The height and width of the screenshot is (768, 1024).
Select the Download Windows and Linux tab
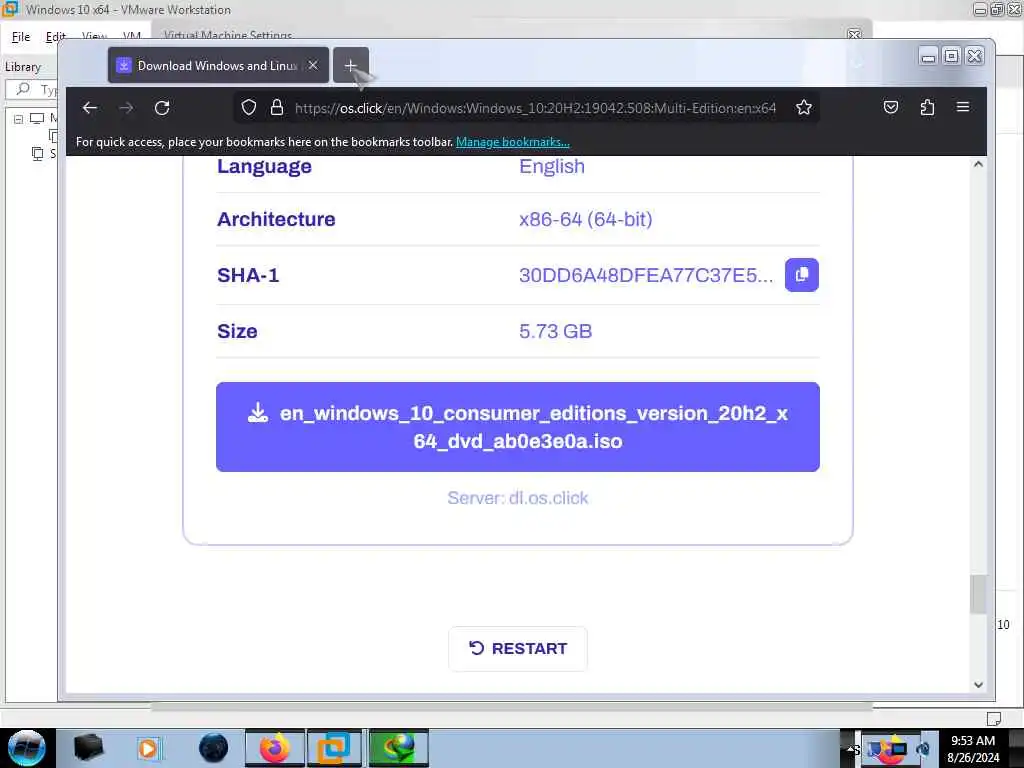click(218, 65)
